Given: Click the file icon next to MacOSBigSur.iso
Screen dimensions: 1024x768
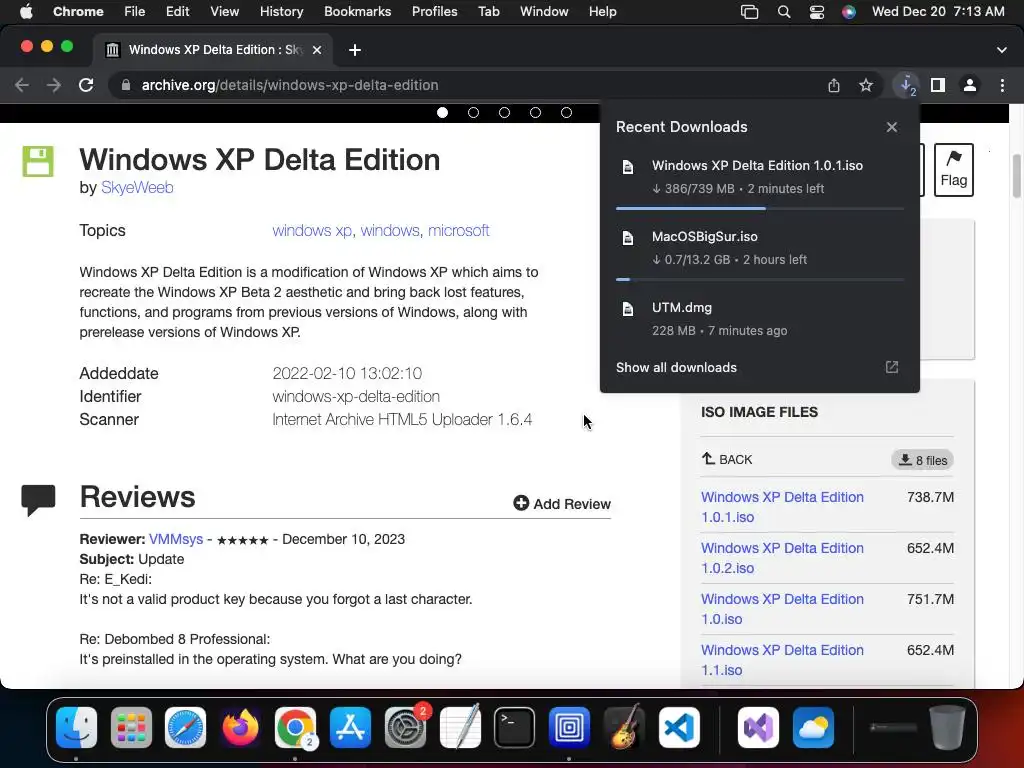Looking at the screenshot, I should 628,238.
